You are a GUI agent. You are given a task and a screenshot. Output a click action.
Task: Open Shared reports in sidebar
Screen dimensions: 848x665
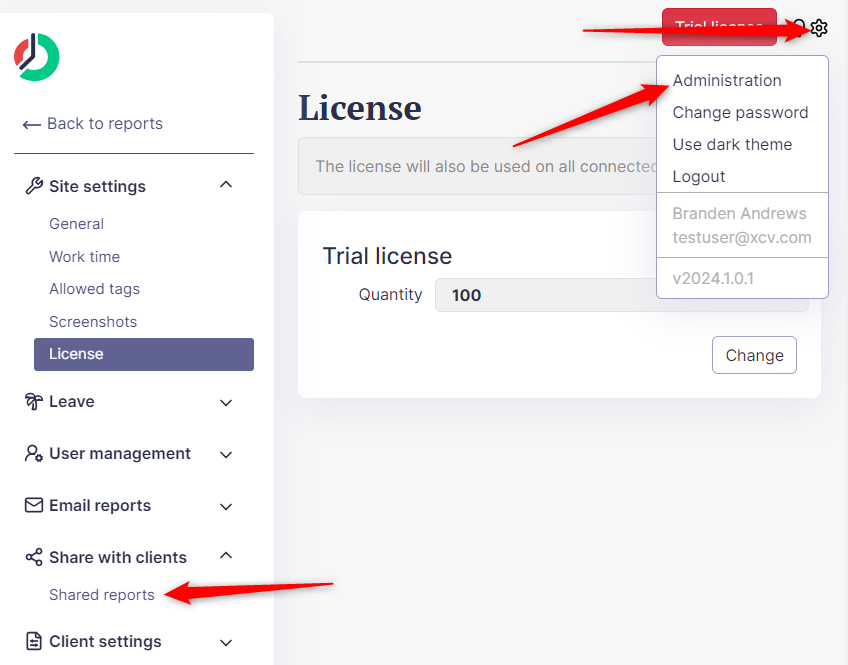tap(102, 595)
